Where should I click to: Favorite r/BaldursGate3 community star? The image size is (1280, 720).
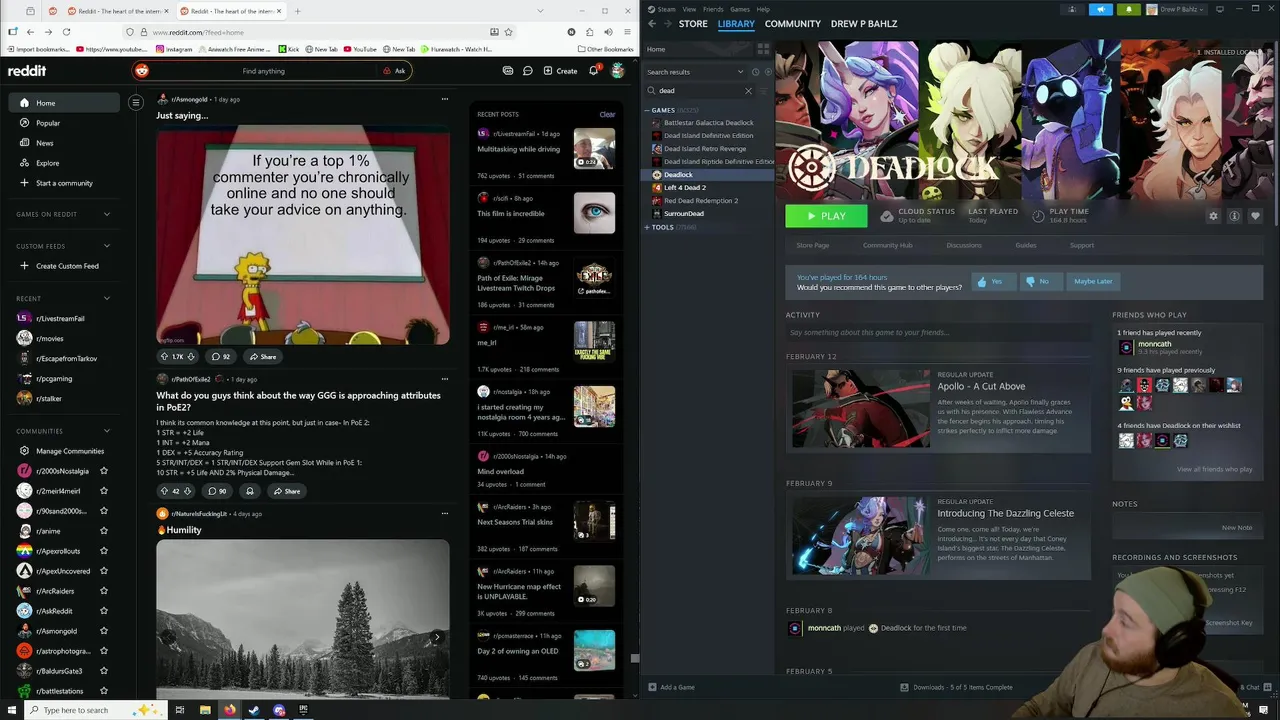(x=104, y=671)
